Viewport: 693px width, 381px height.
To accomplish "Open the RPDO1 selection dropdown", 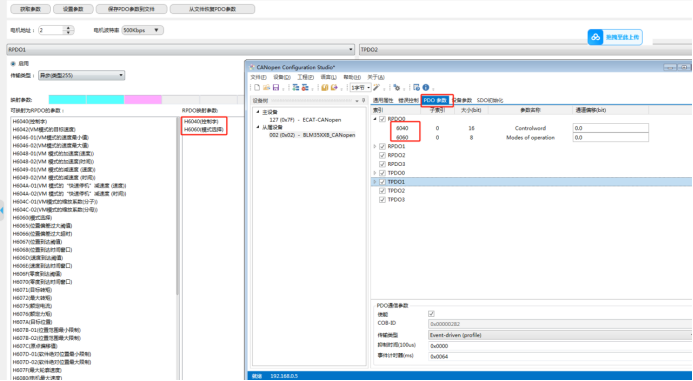I will pos(180,50).
